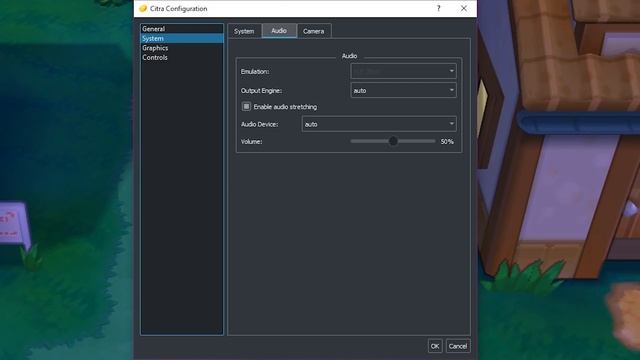Switch to the Audio tab

tap(279, 31)
